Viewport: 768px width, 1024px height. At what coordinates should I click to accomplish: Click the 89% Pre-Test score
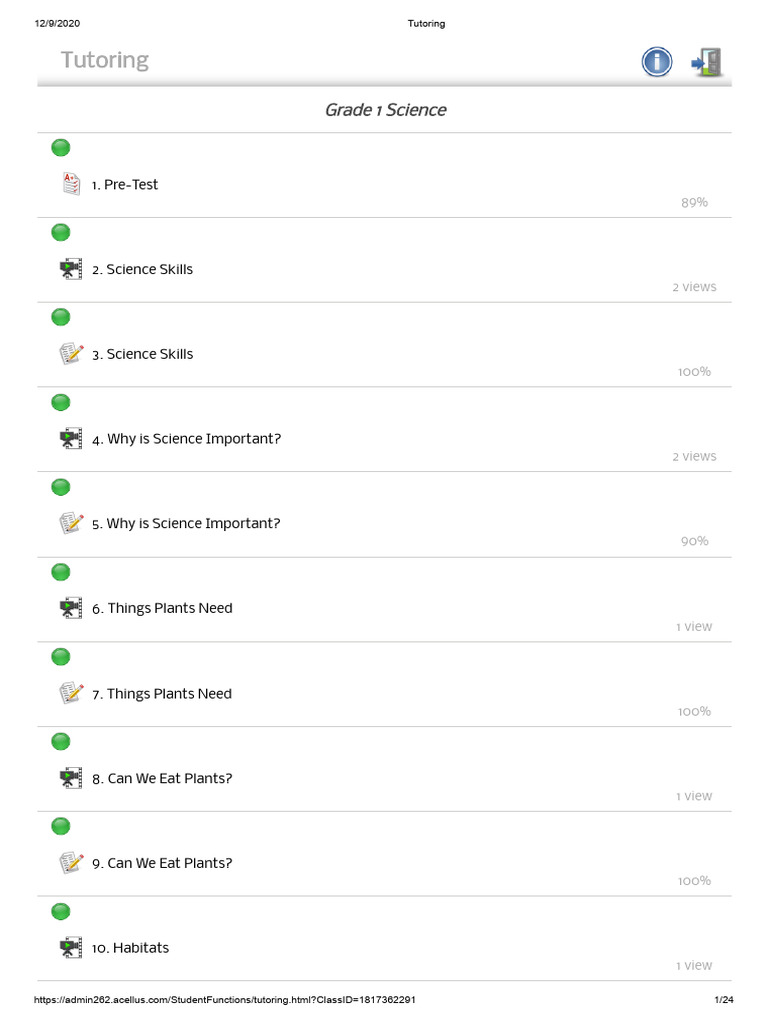click(x=694, y=202)
